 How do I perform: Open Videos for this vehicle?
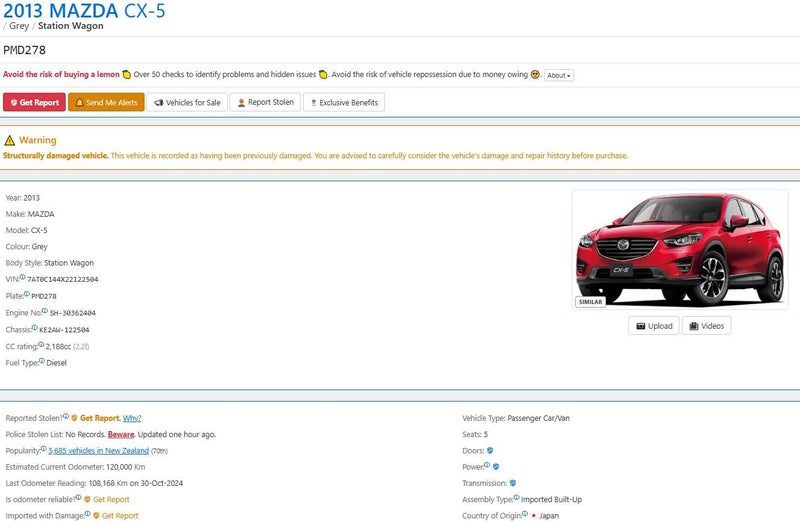706,326
